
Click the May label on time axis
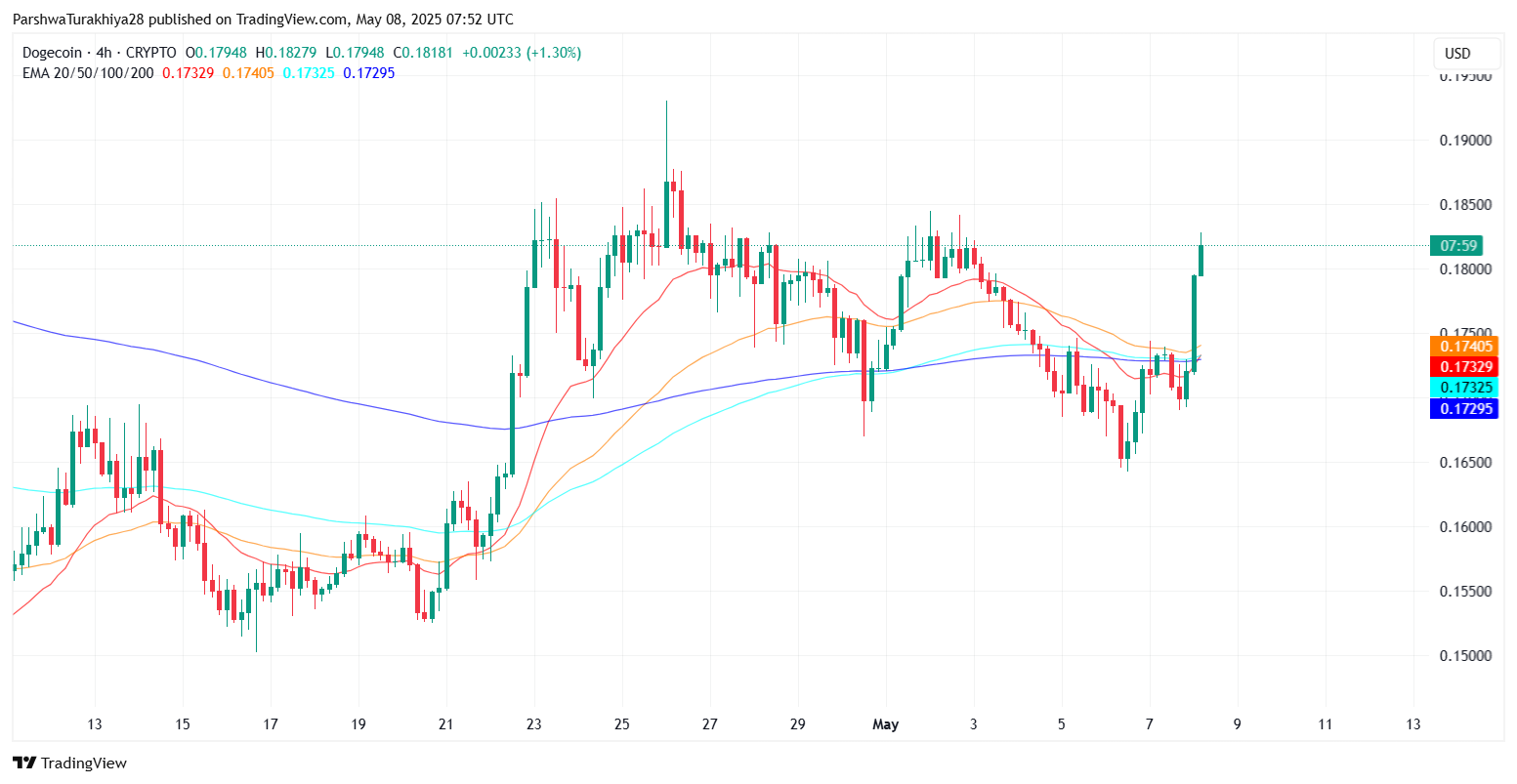885,724
